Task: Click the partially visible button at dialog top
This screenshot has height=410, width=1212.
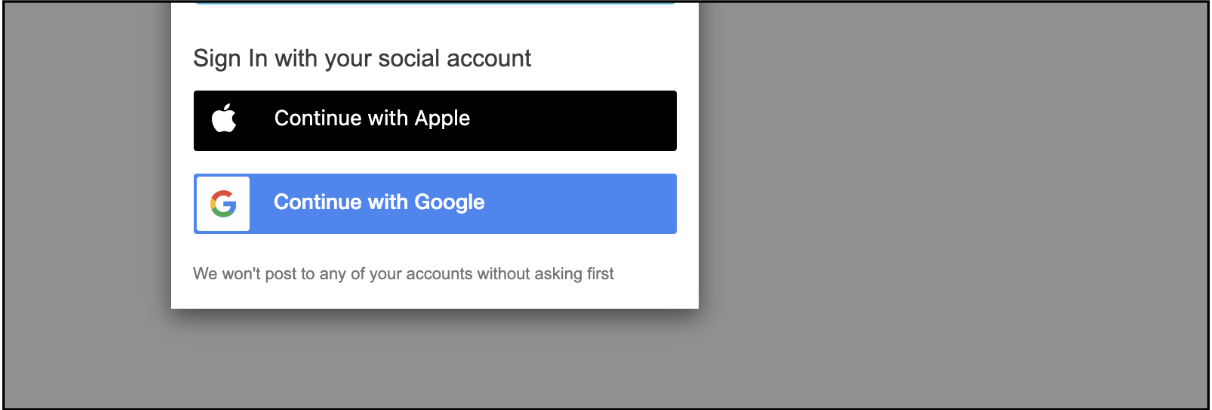Action: tap(435, 3)
